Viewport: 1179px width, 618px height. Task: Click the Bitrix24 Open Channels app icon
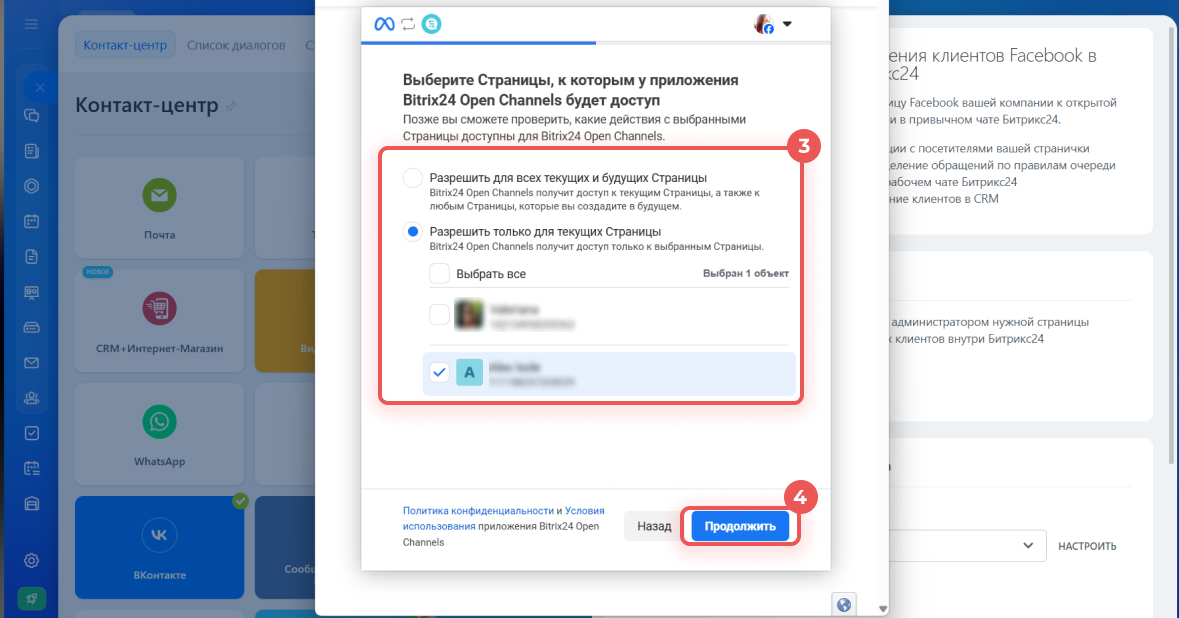pos(432,24)
